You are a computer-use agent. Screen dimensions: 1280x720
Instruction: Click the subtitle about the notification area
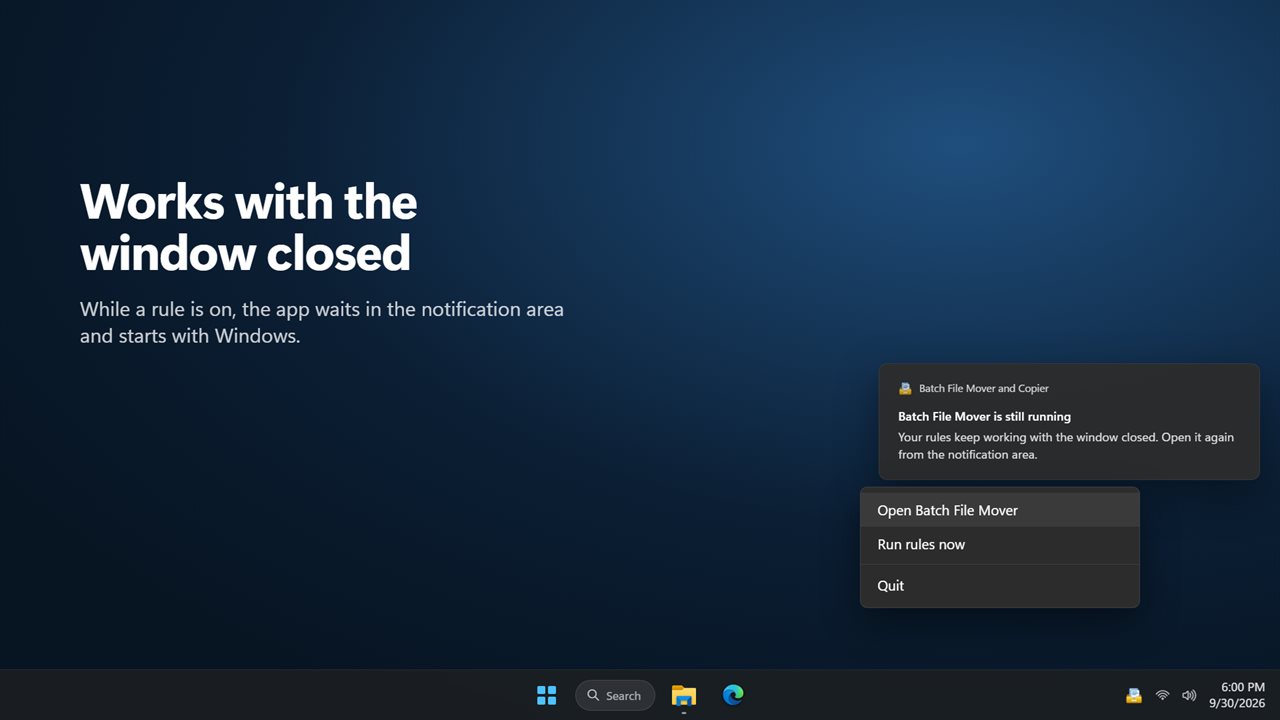coord(322,322)
